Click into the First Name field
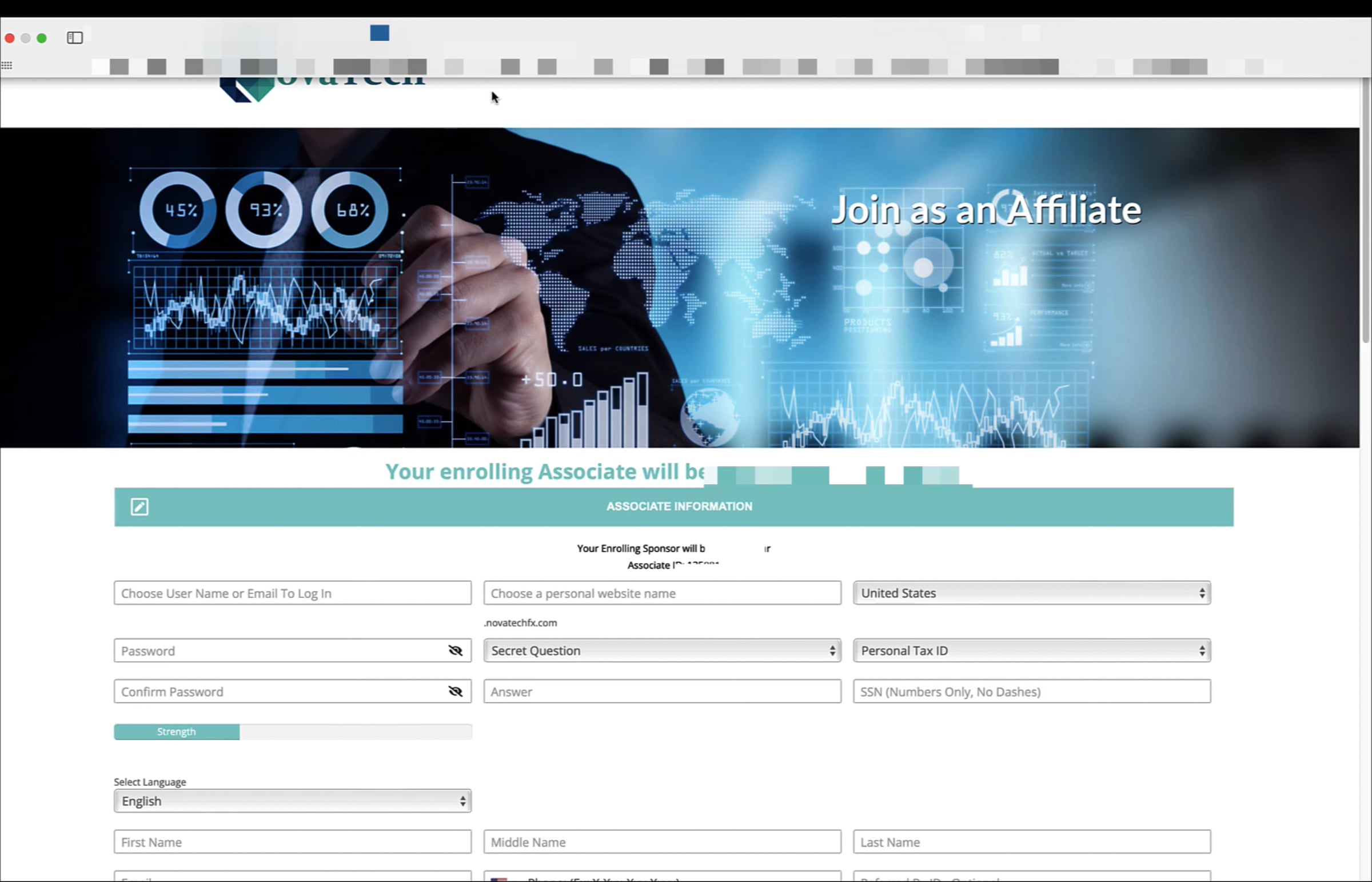 coord(293,842)
